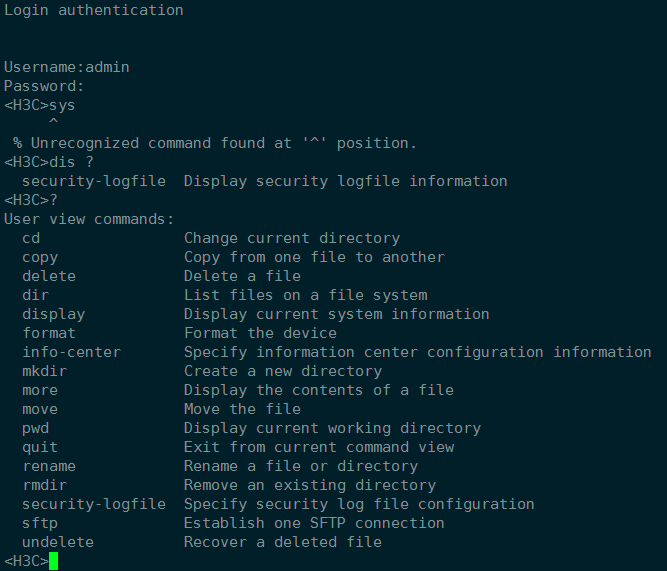The height and width of the screenshot is (571, 667).
Task: Click the 'rename' command in list
Action: pyautogui.click(x=49, y=466)
